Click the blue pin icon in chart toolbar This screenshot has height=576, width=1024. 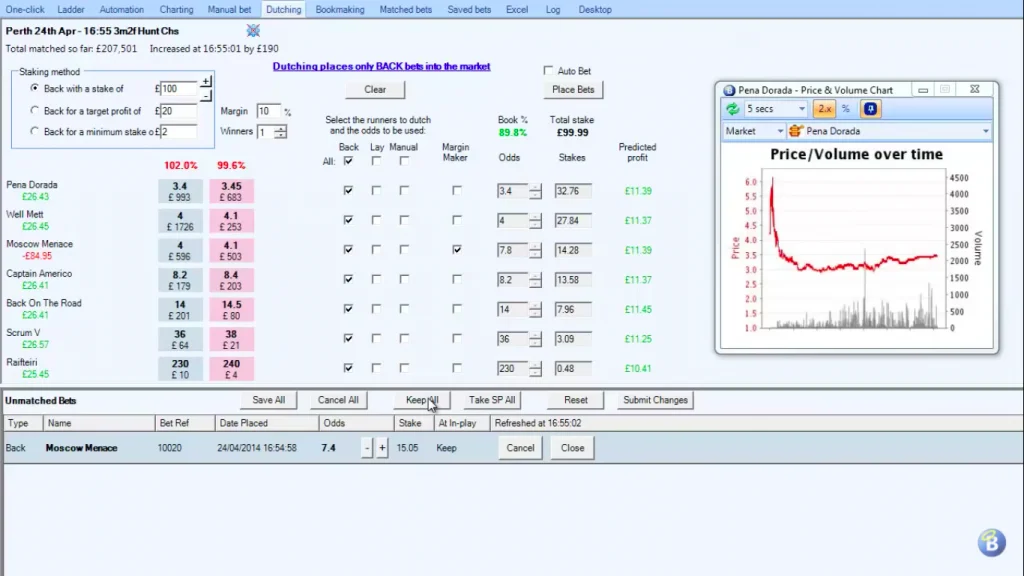871,109
